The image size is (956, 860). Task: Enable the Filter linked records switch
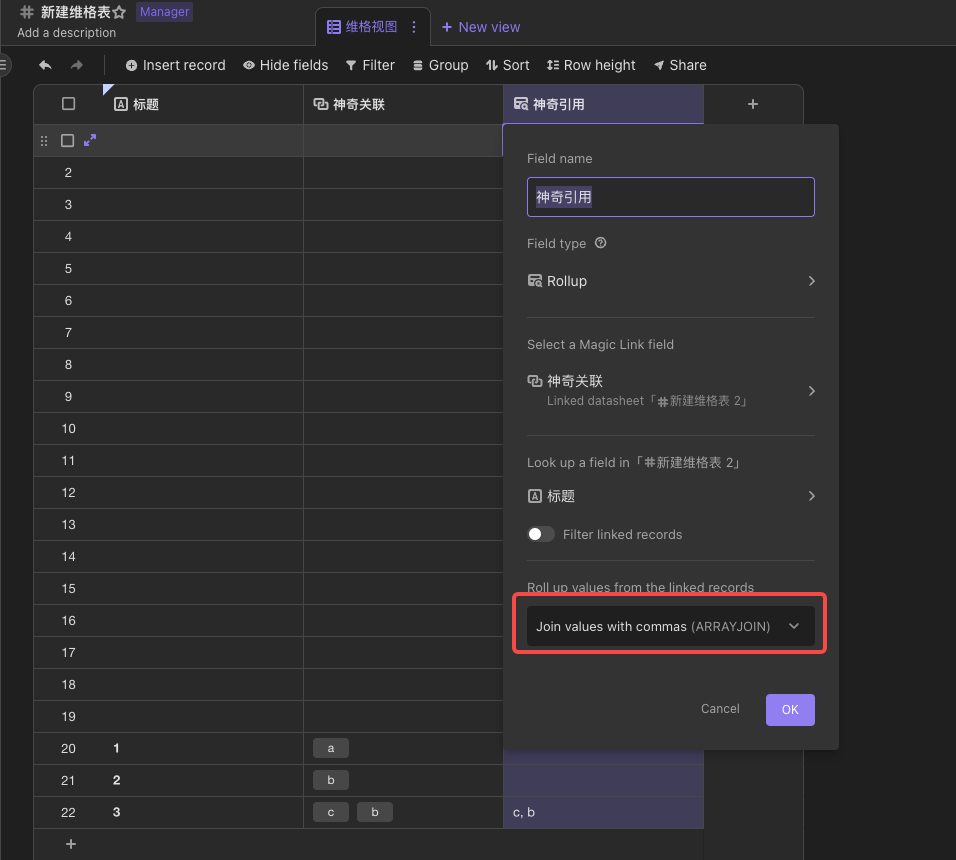(540, 534)
